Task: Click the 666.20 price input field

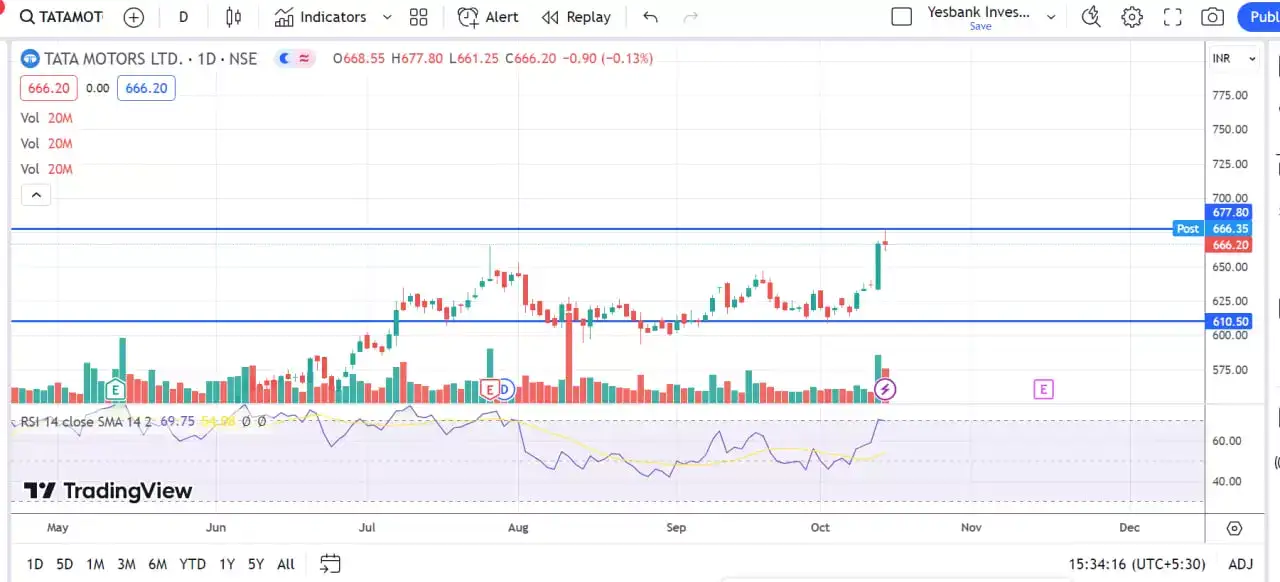Action: tap(146, 88)
